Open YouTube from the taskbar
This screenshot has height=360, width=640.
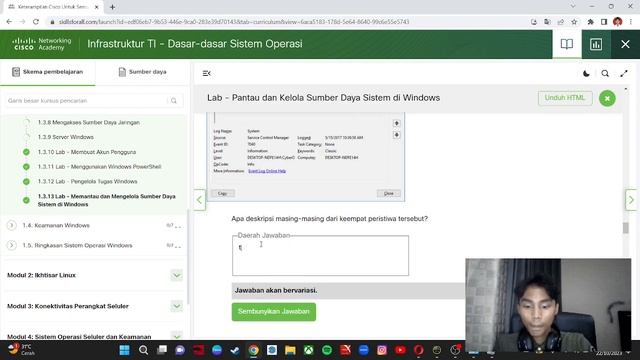[400, 350]
